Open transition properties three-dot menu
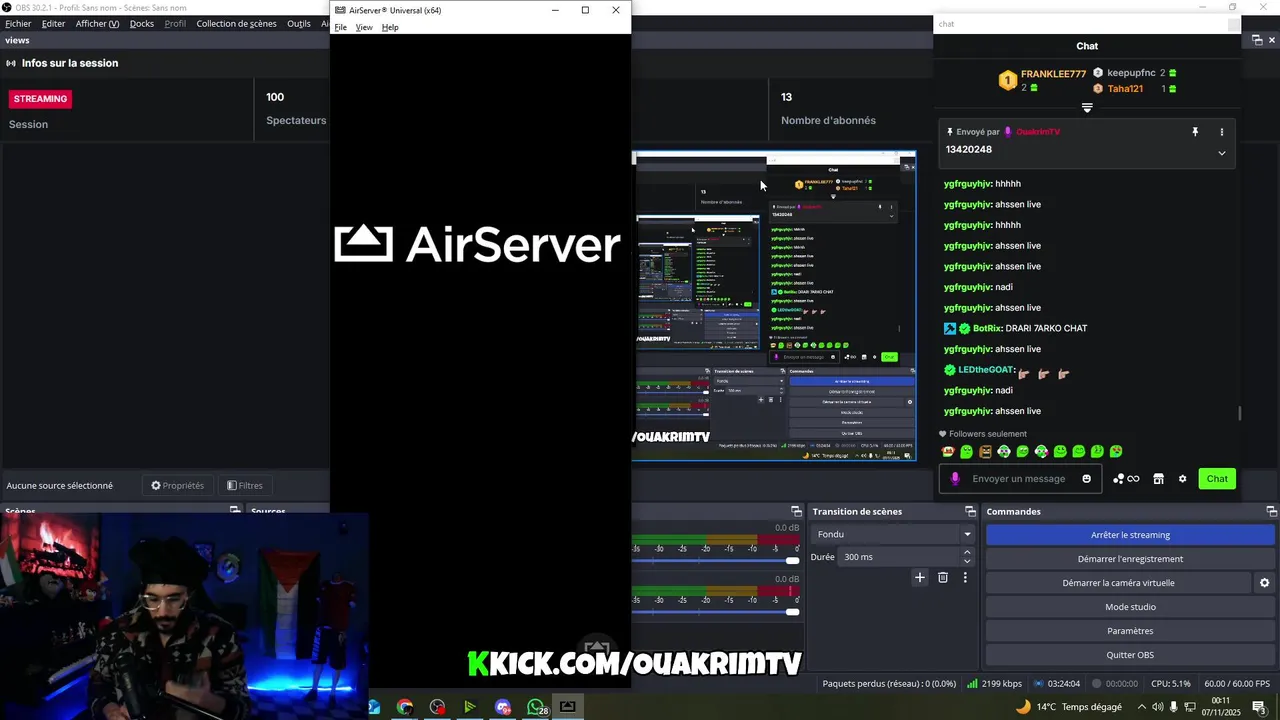 pos(965,577)
